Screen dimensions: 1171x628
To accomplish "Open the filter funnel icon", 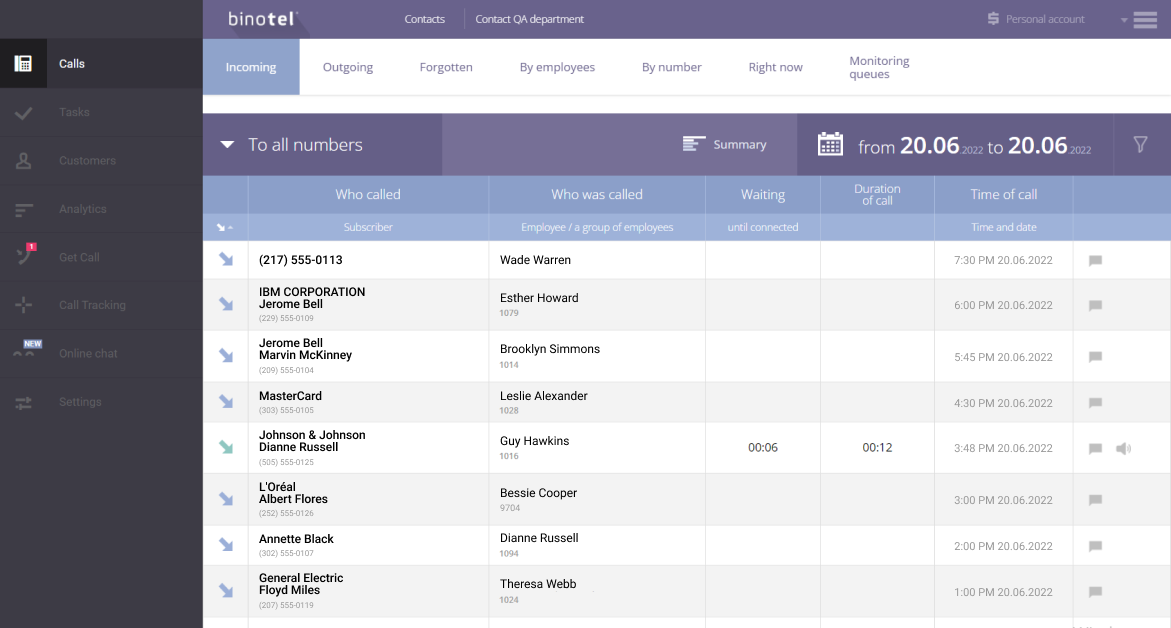I will point(1140,144).
